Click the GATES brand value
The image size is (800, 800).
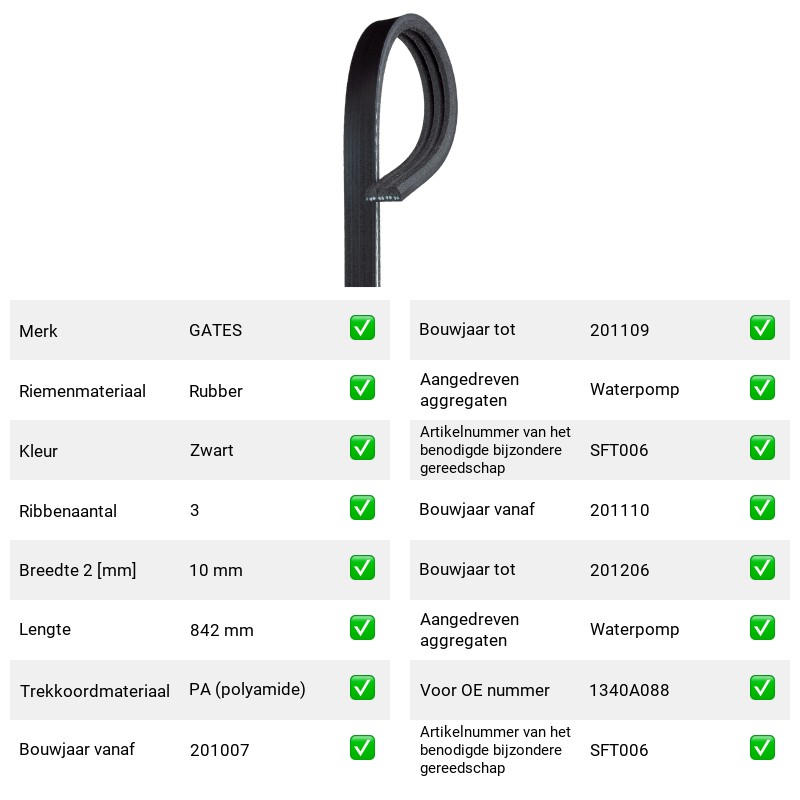click(x=215, y=330)
